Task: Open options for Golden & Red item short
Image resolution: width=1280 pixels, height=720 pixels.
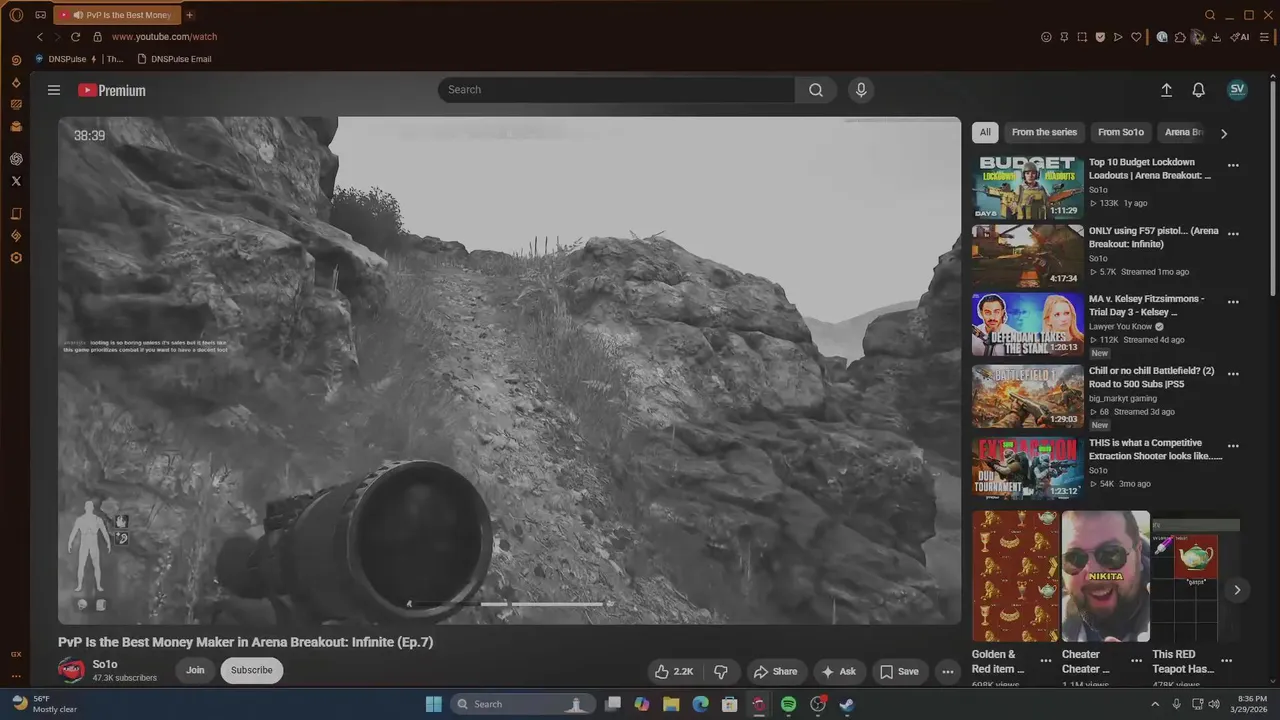Action: pos(1046,661)
